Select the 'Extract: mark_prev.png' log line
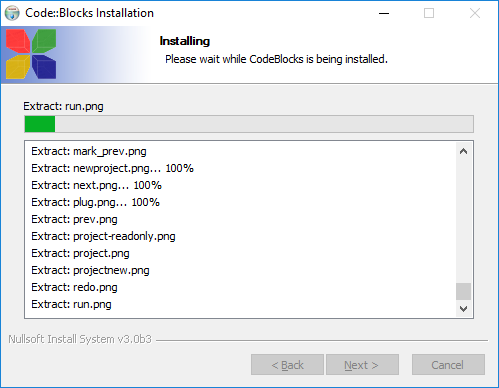 coord(89,151)
